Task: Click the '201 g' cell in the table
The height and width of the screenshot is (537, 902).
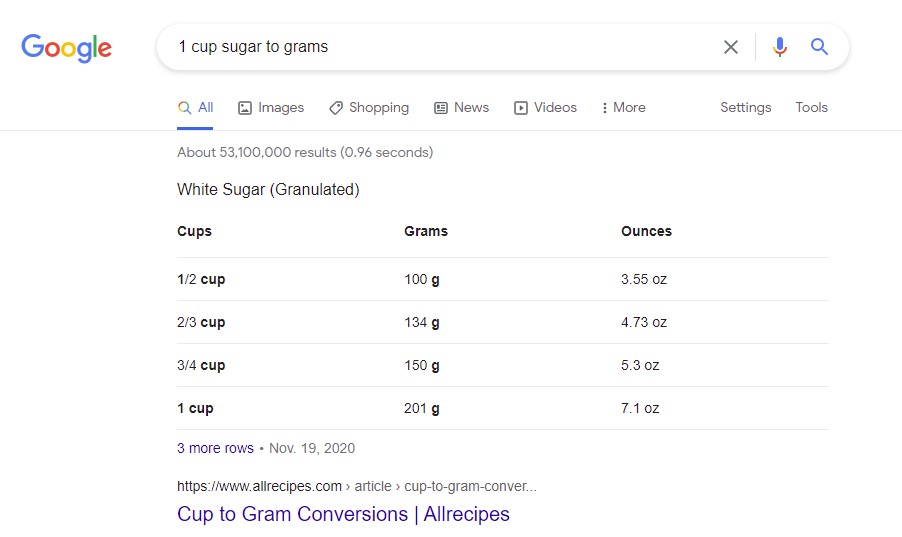Action: (422, 408)
